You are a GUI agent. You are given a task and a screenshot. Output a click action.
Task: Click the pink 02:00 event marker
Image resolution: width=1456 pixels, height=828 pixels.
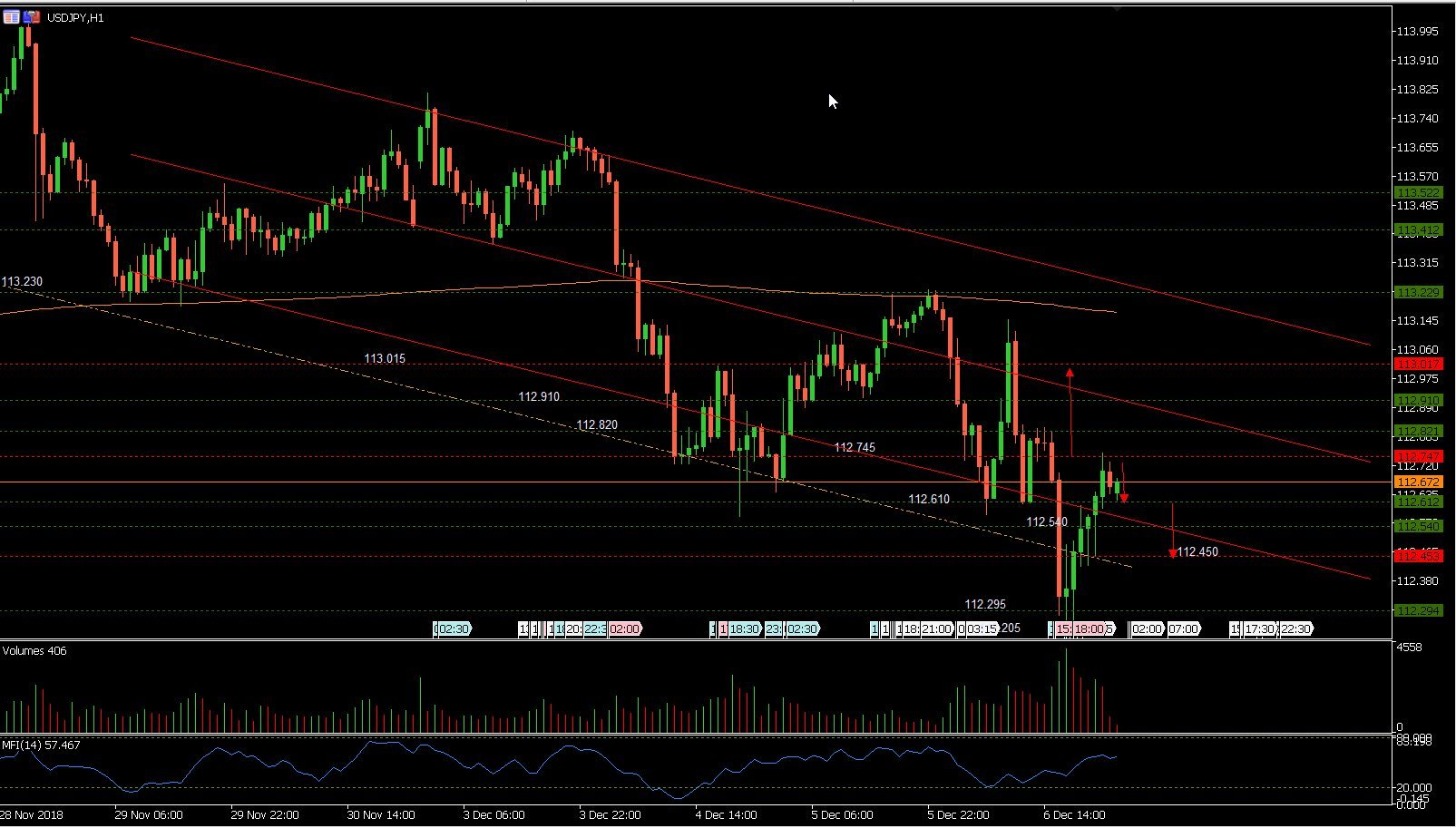(625, 629)
